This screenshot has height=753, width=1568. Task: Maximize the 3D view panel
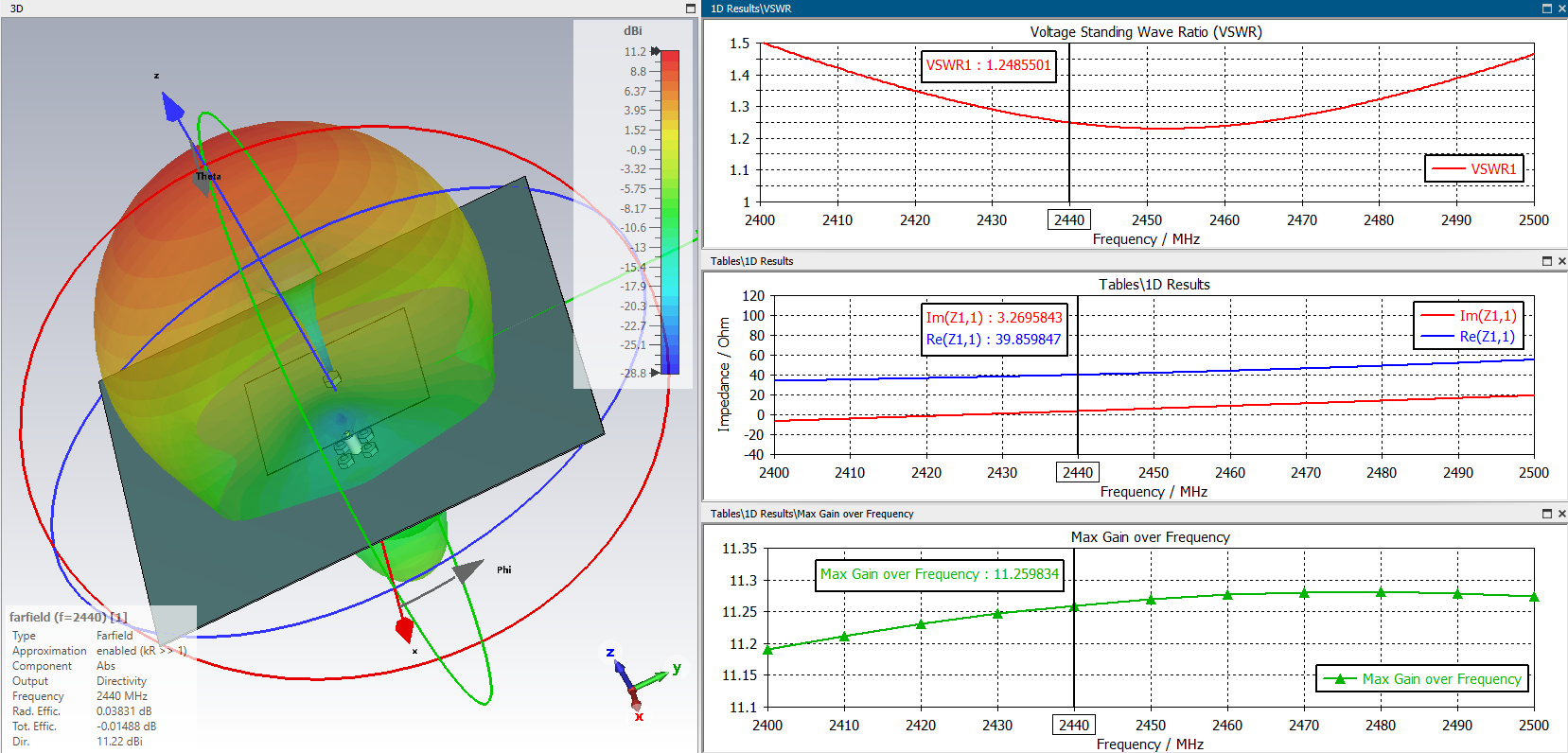[690, 9]
